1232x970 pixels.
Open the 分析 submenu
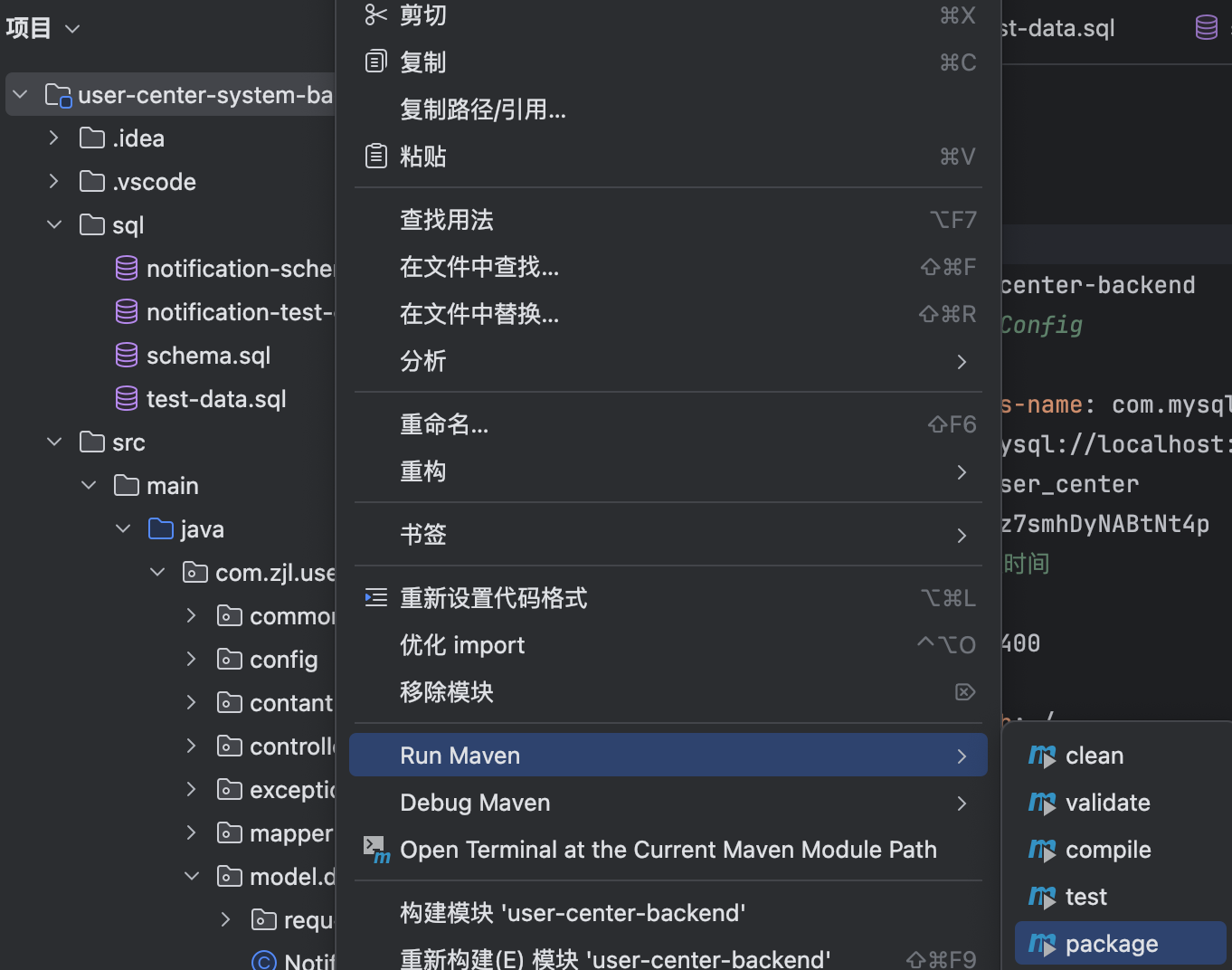click(668, 361)
